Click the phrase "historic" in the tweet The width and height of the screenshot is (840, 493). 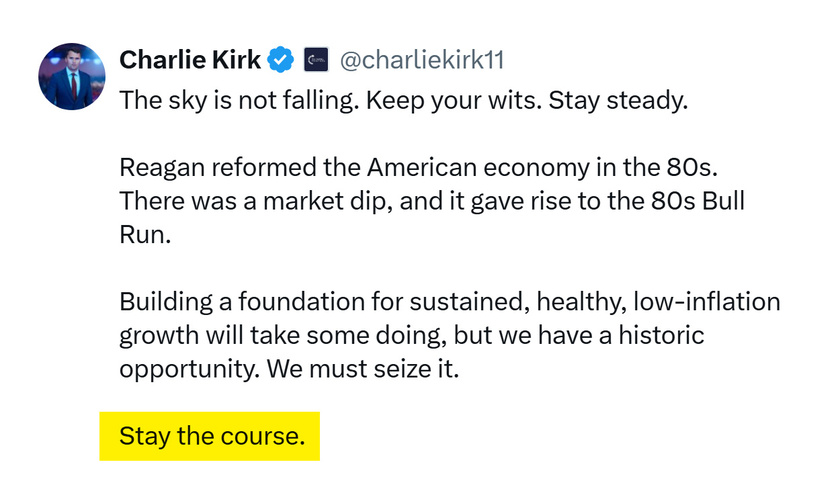tap(662, 335)
